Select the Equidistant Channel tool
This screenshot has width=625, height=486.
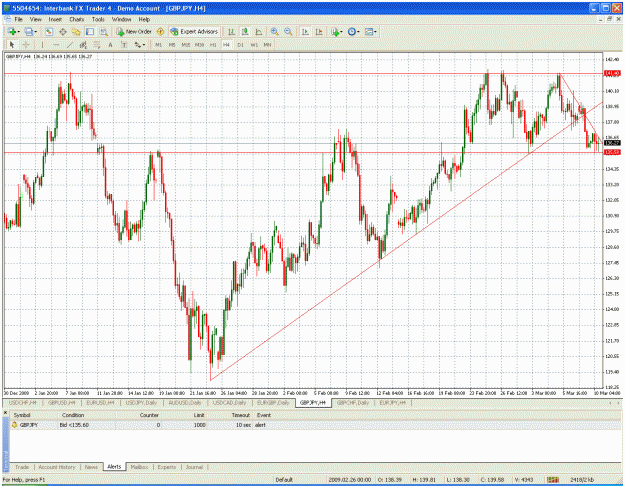click(83, 45)
